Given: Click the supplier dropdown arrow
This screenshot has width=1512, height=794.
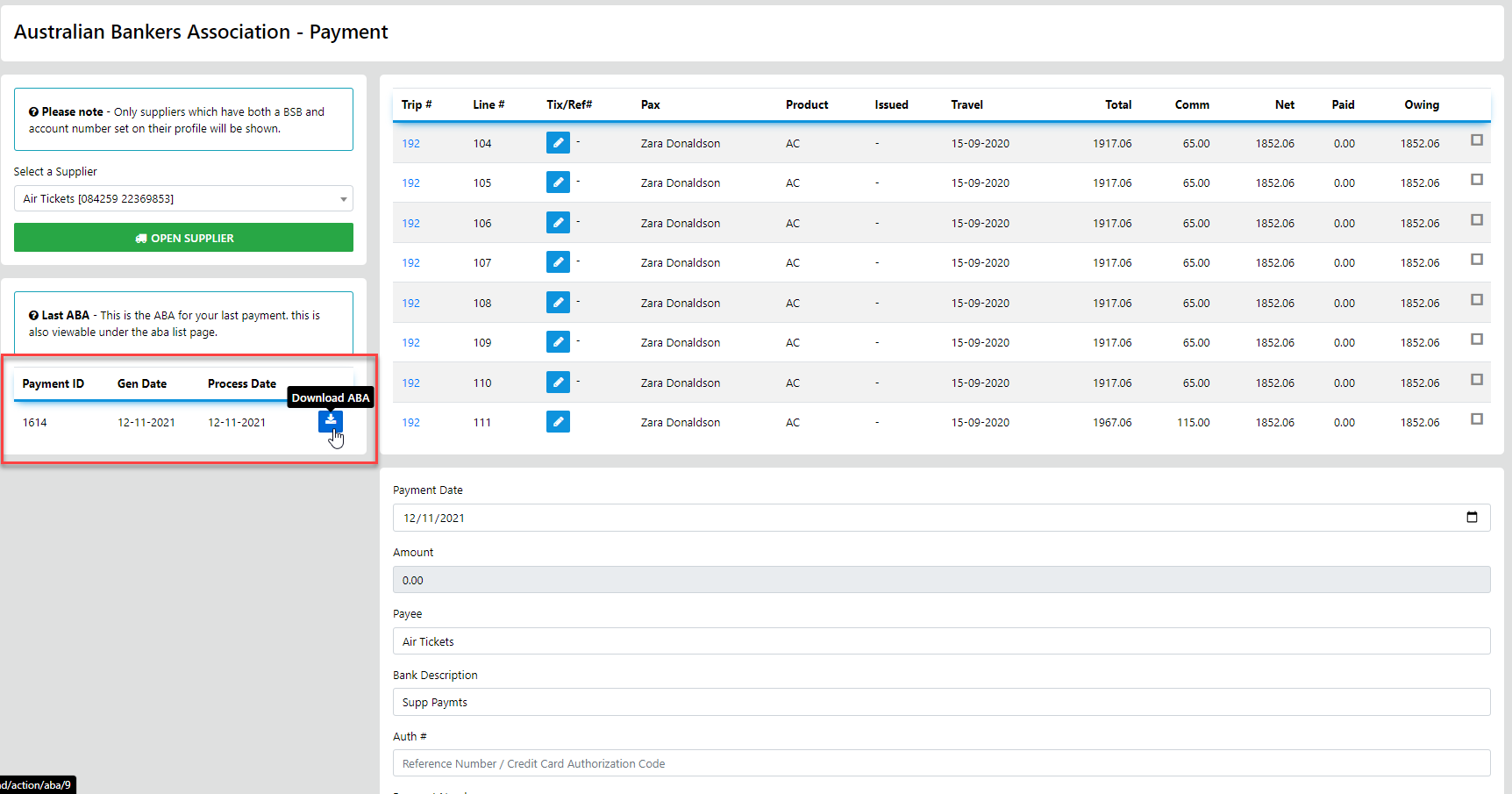Looking at the screenshot, I should (x=343, y=199).
